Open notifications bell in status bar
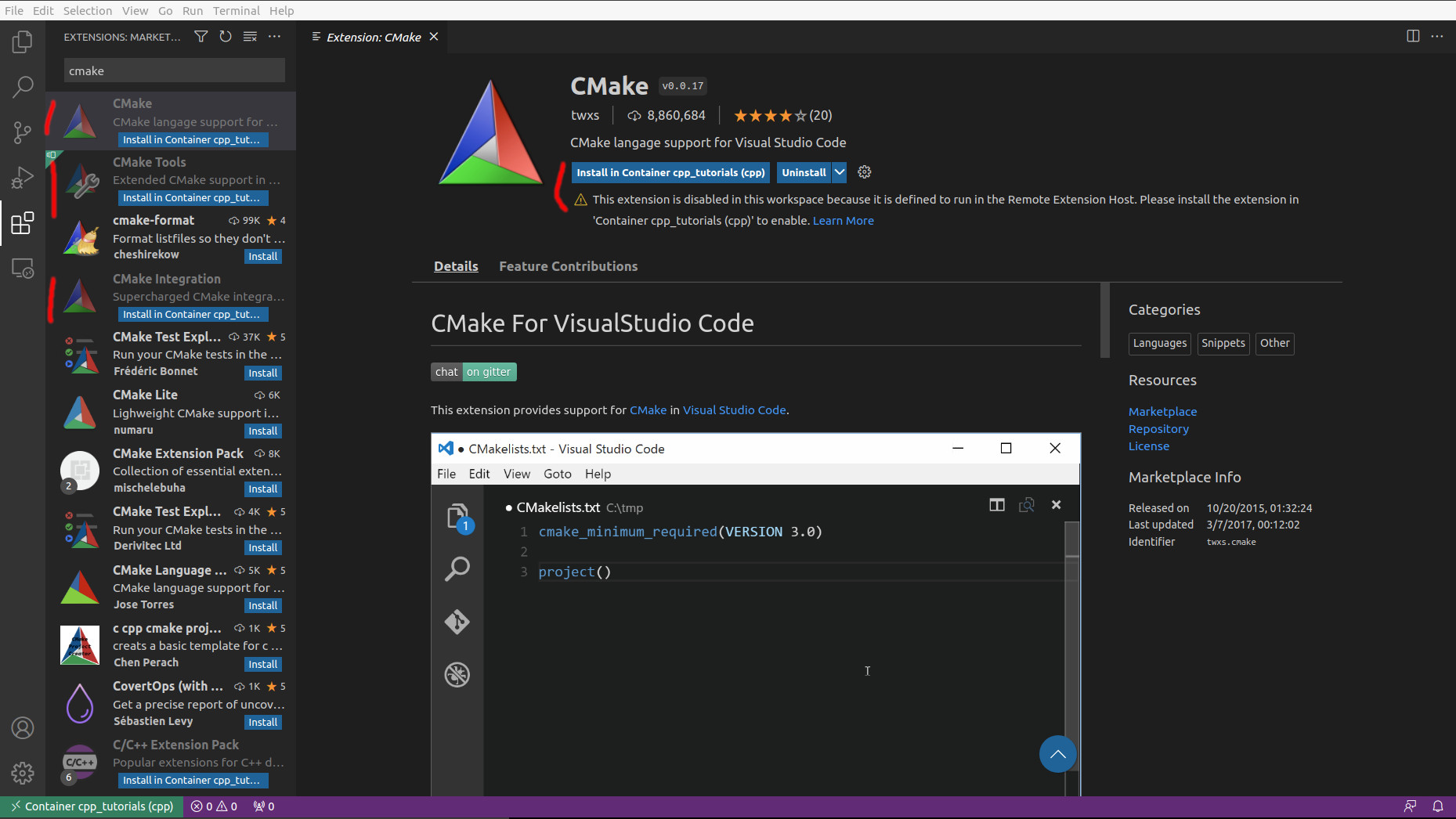 pos(1438,806)
